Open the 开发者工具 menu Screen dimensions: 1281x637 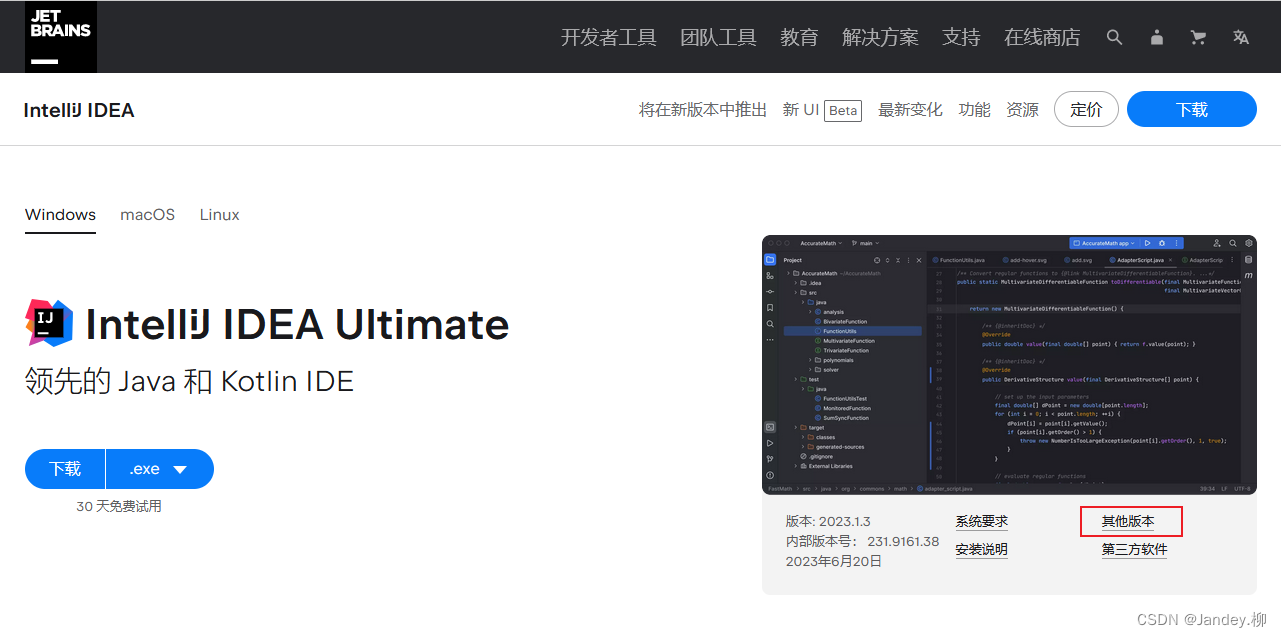[608, 37]
